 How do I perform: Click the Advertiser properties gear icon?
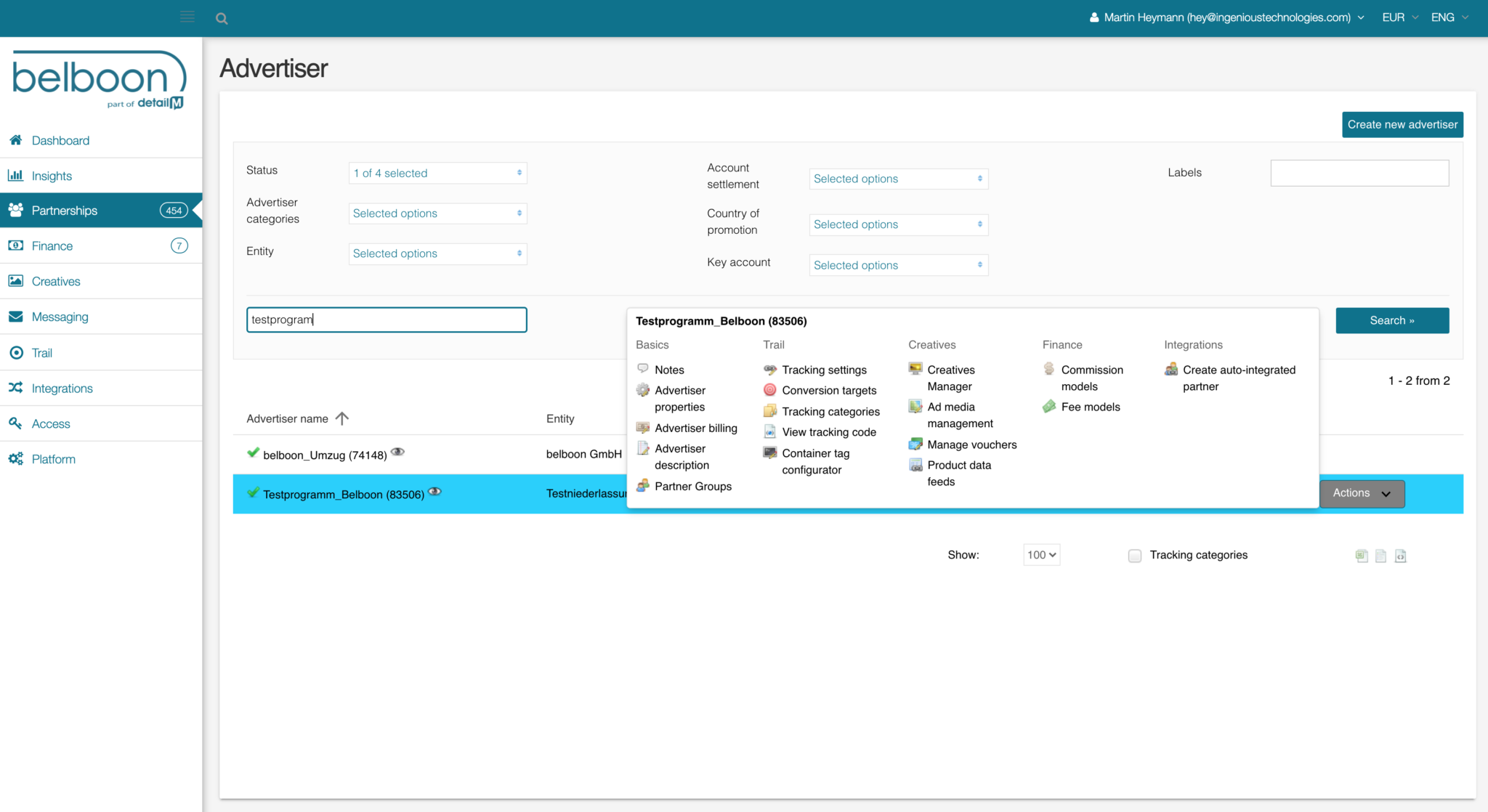click(643, 390)
